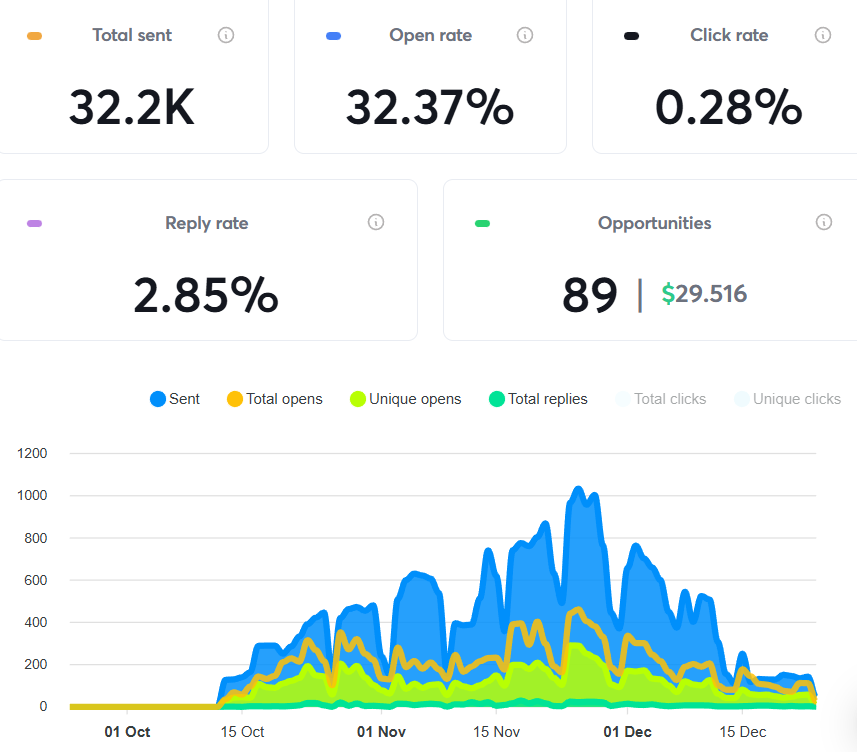Click the 32.2K total sent value
The image size is (857, 752).
click(131, 107)
